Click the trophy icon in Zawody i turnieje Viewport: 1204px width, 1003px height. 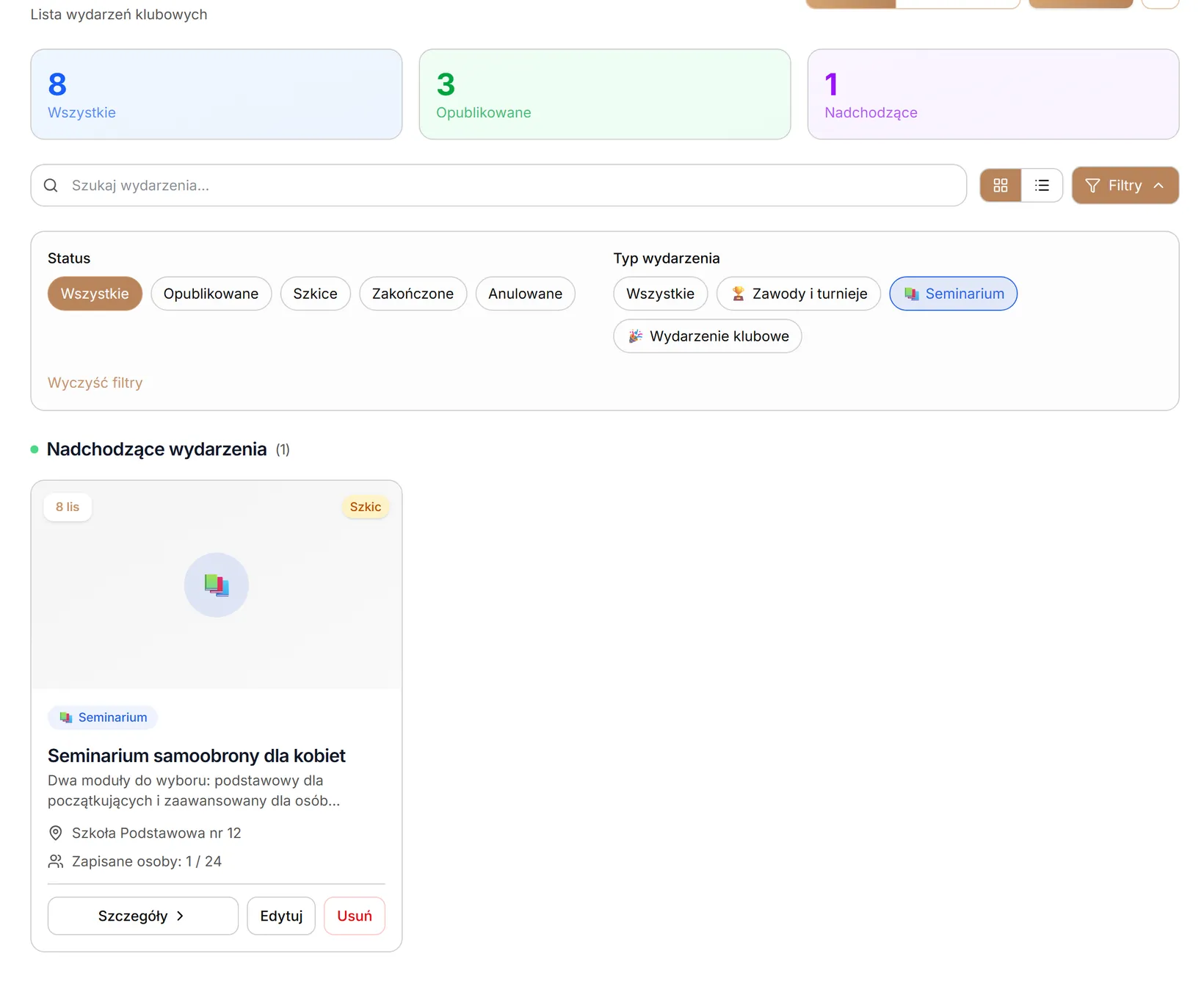pyautogui.click(x=739, y=294)
